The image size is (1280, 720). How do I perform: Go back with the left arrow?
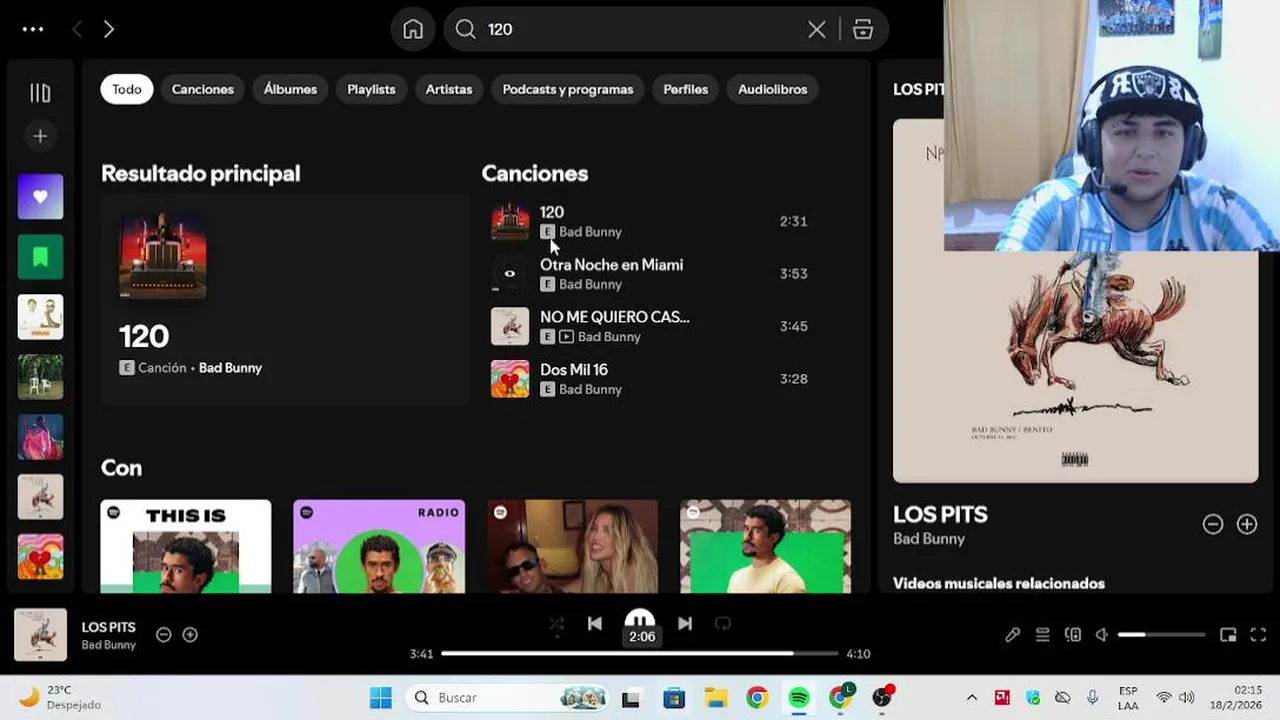77,29
